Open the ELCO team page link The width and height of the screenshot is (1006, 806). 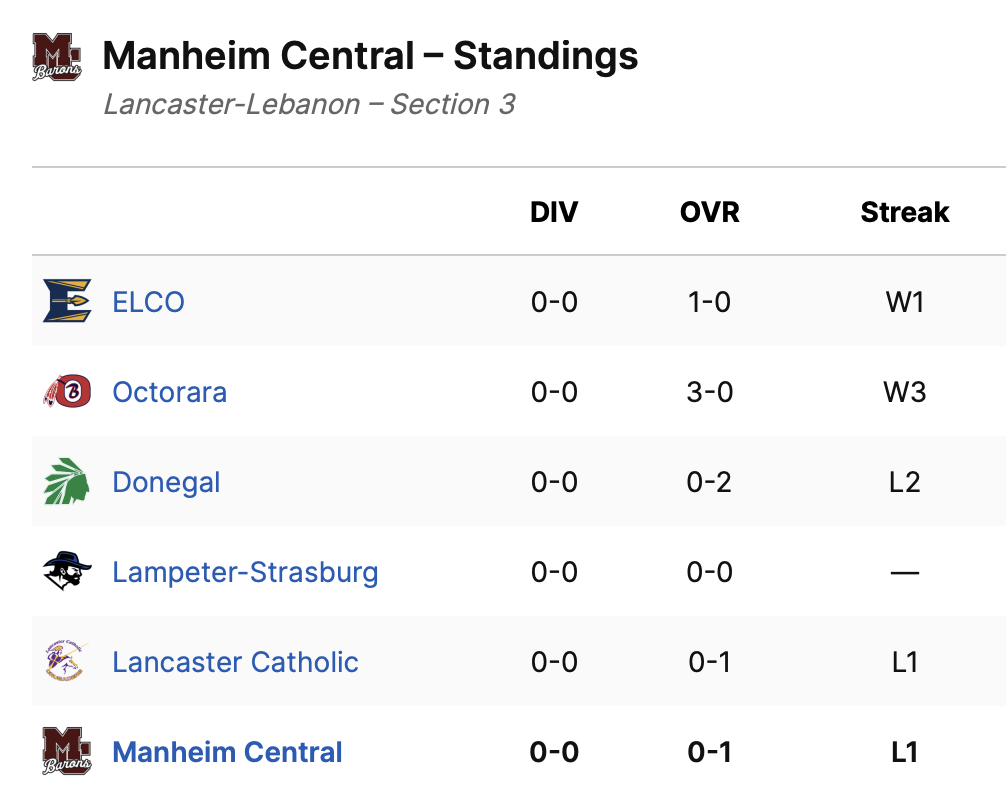148,302
